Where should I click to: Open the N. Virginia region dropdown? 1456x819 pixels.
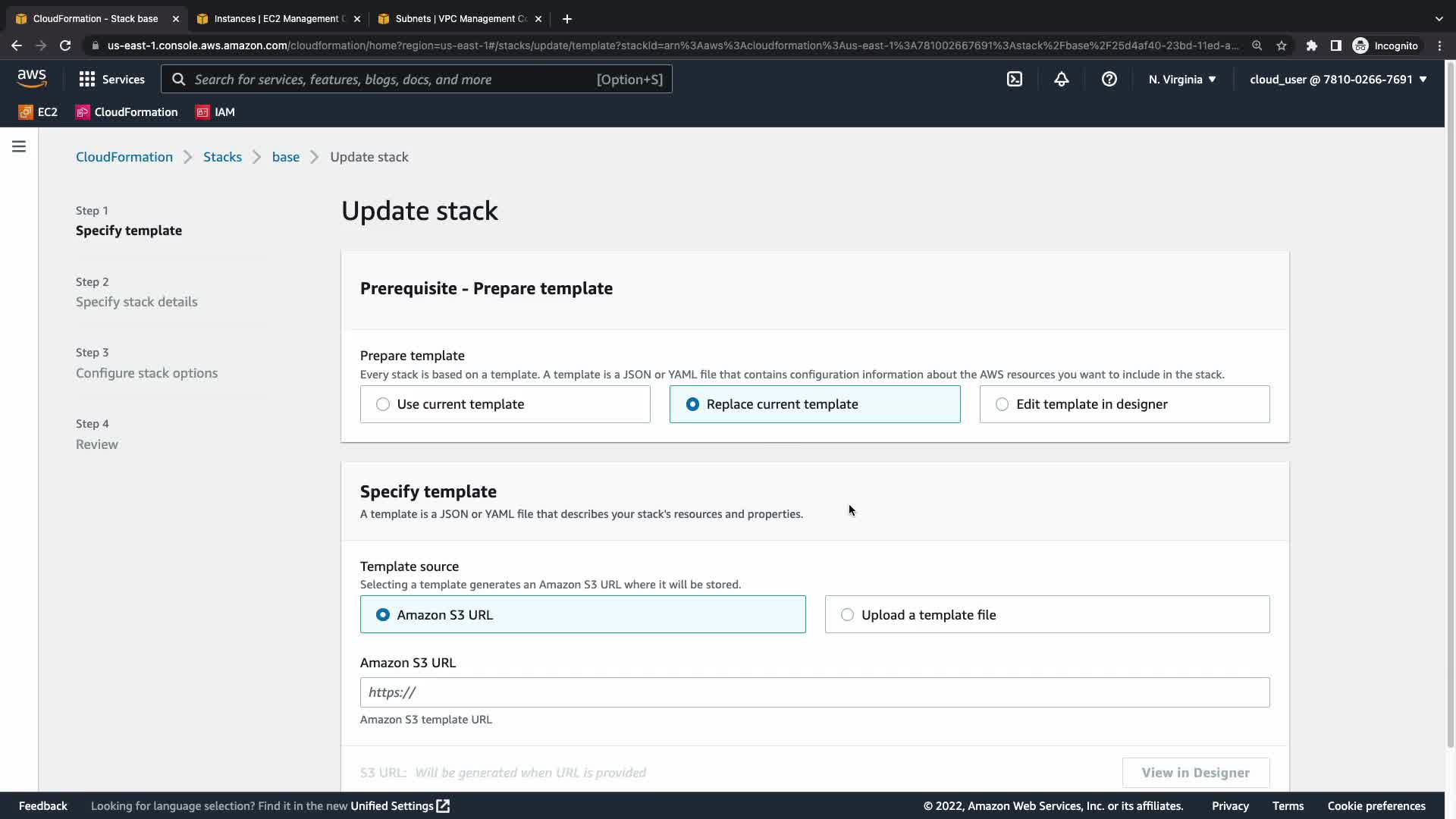pyautogui.click(x=1181, y=79)
